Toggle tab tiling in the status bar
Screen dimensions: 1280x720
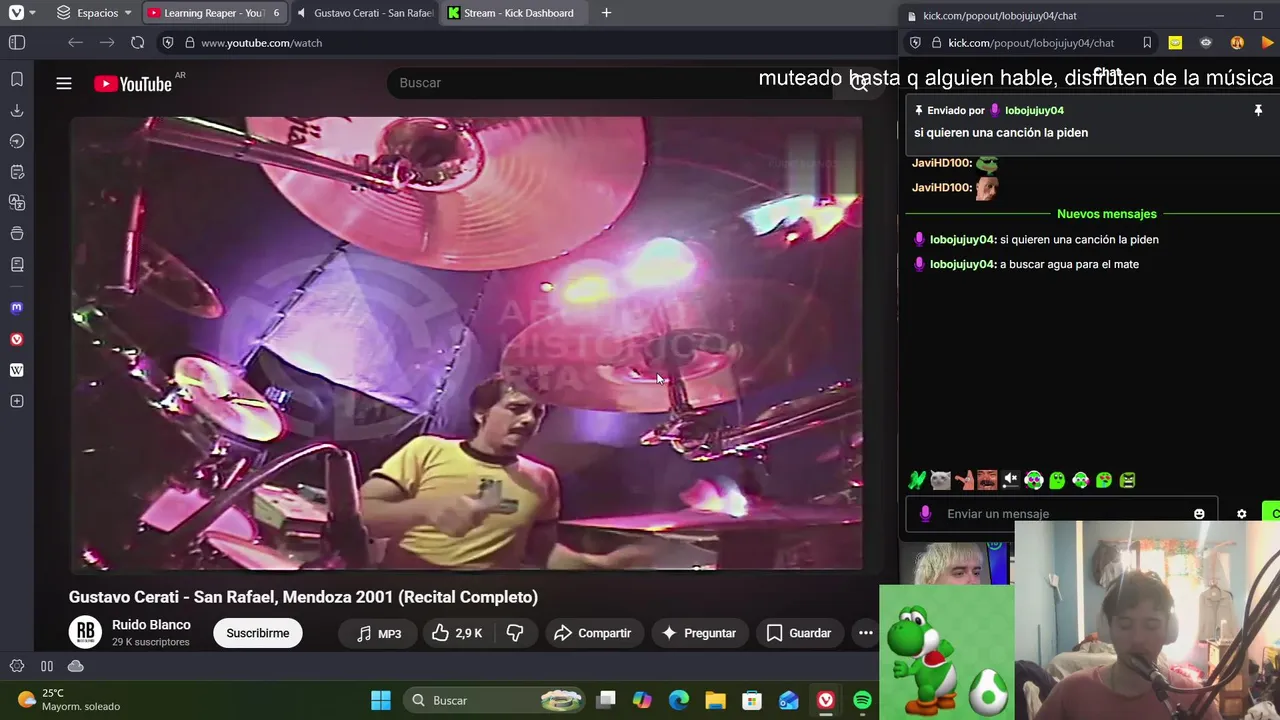click(47, 666)
